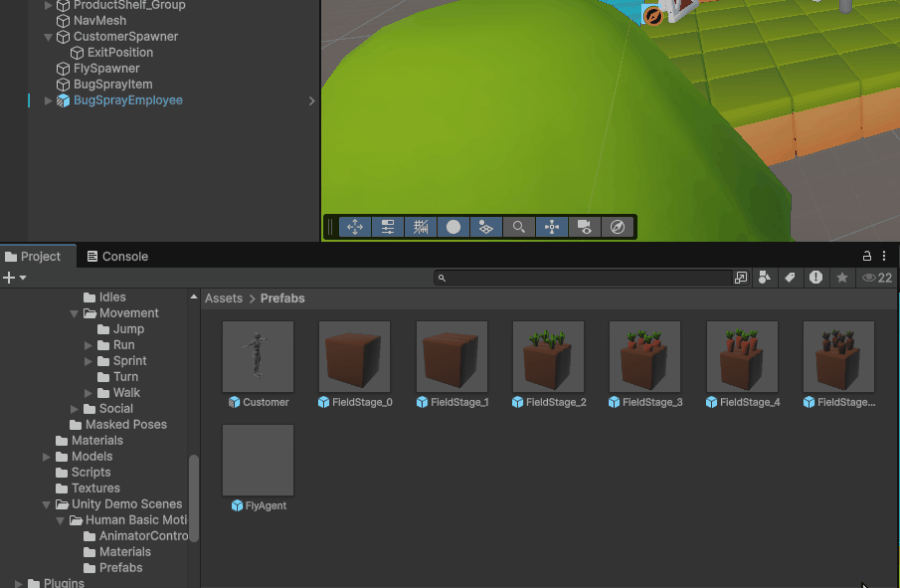This screenshot has height=588, width=900.
Task: Click Search by Type filter icon
Action: [x=765, y=278]
